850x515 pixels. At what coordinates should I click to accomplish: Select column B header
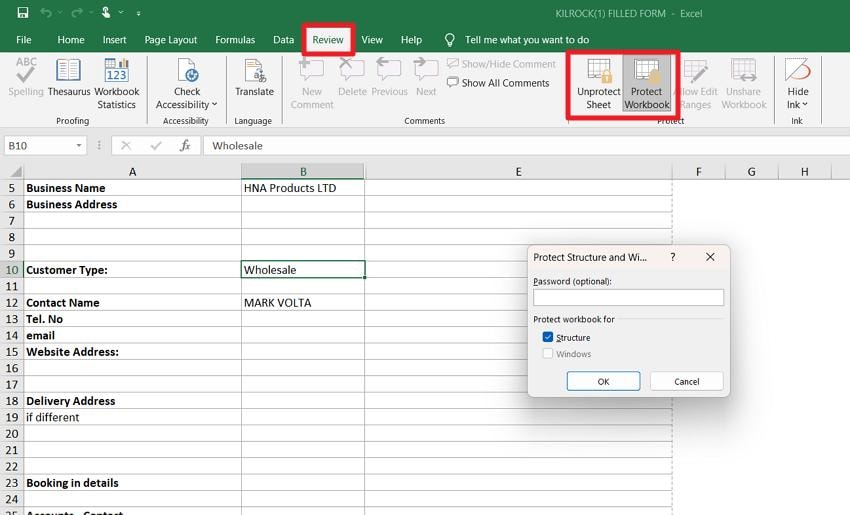coord(303,171)
